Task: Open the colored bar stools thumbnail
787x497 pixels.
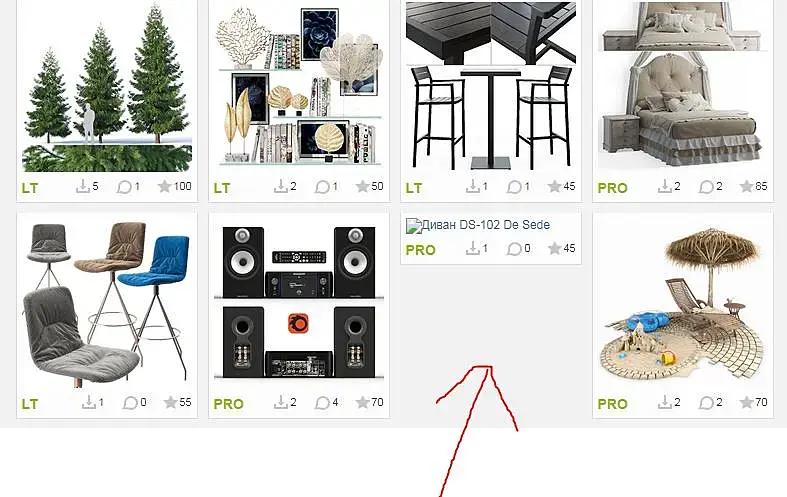Action: point(107,302)
